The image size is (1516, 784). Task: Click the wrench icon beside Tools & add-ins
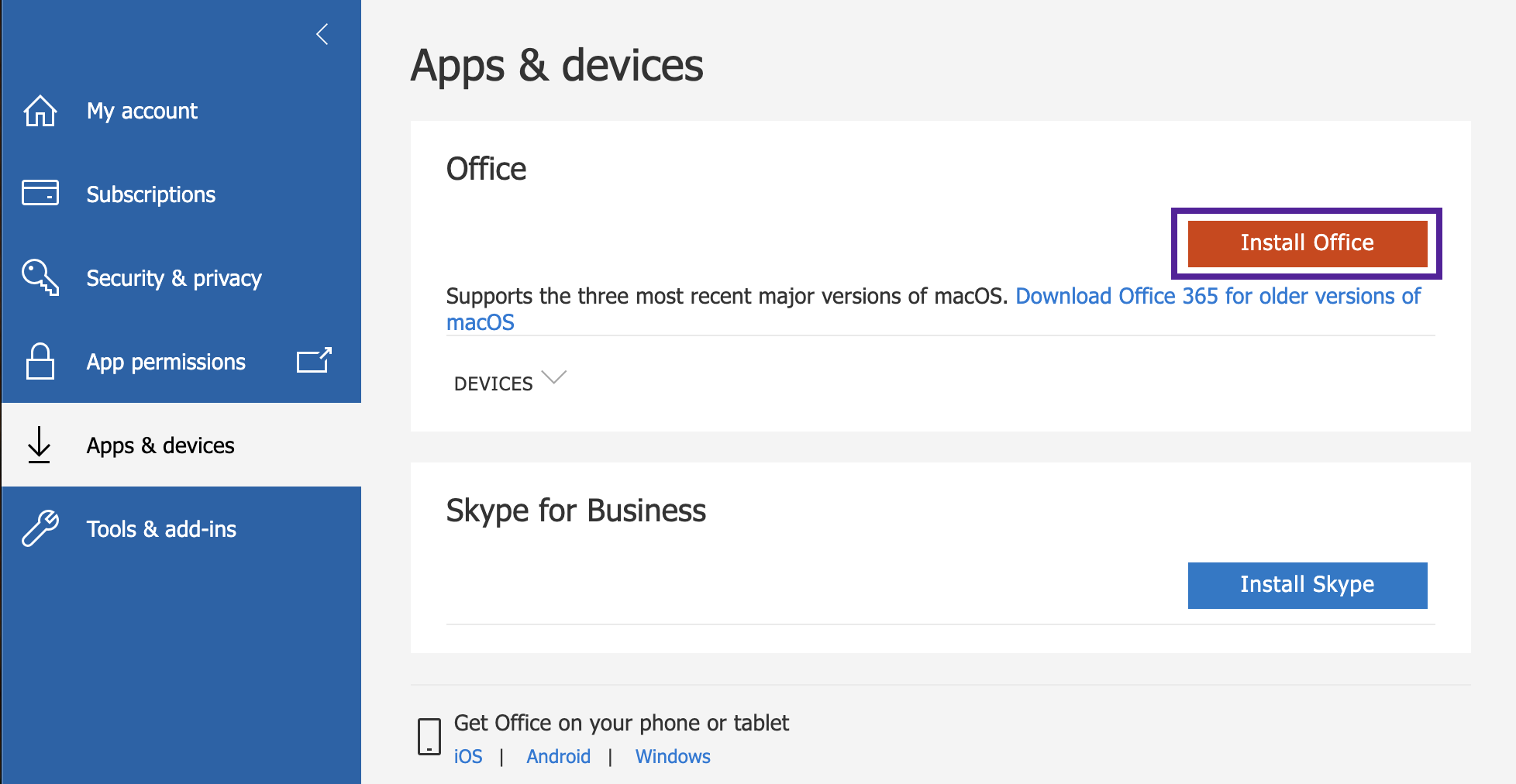40,528
